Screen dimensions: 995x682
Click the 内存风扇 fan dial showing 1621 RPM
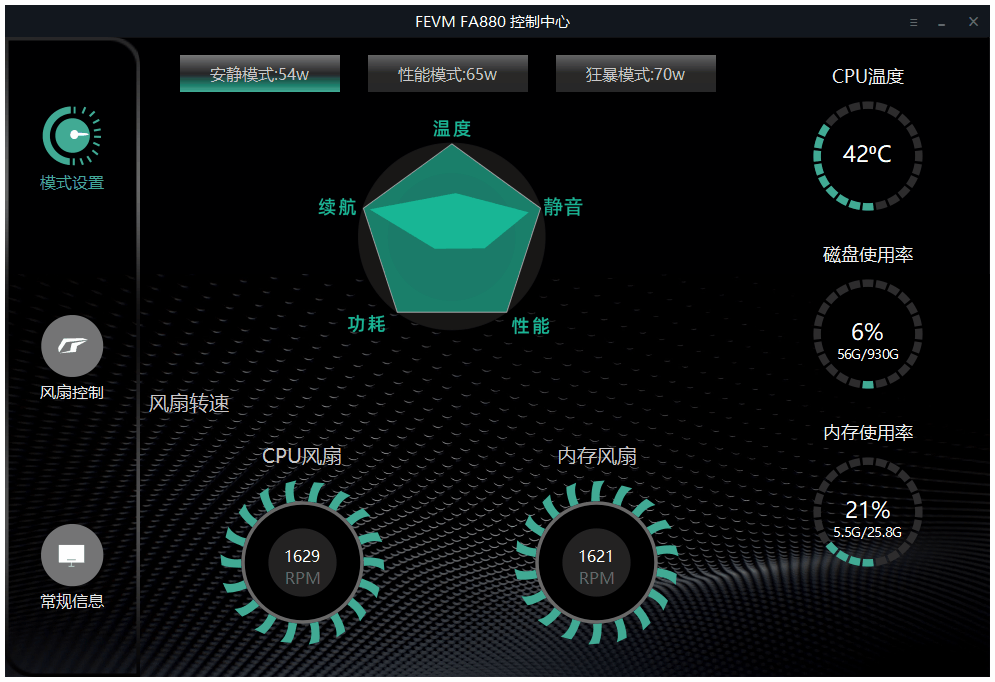pos(596,565)
